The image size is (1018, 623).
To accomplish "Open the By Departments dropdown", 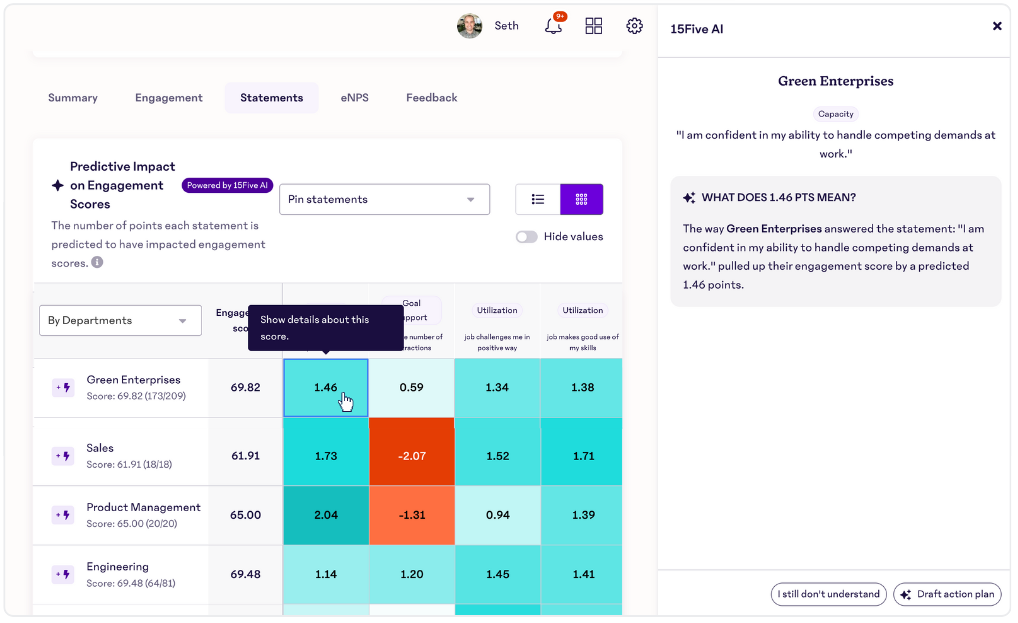I will pyautogui.click(x=120, y=321).
